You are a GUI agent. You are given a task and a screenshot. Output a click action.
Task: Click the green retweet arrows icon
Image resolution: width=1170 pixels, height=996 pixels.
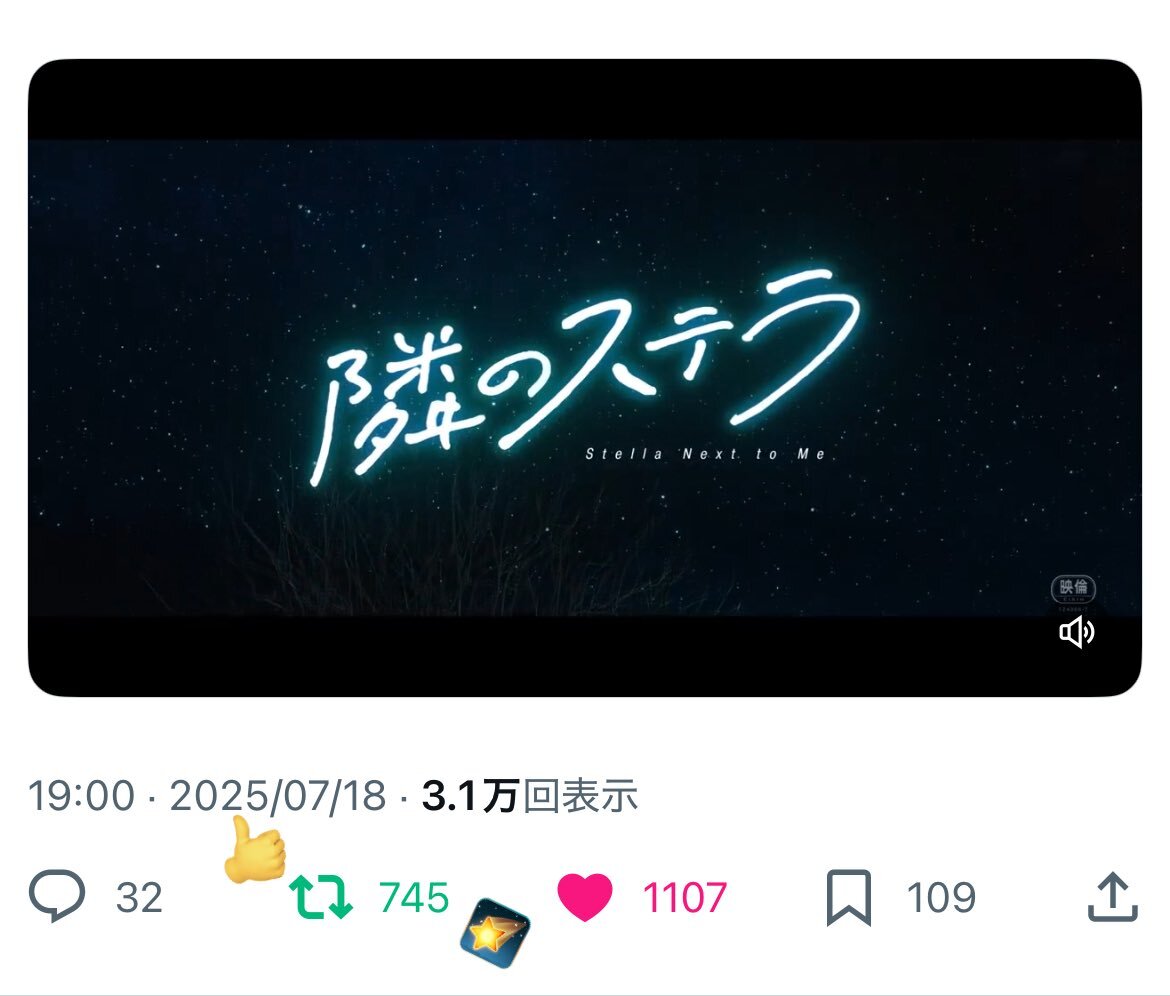pos(321,896)
